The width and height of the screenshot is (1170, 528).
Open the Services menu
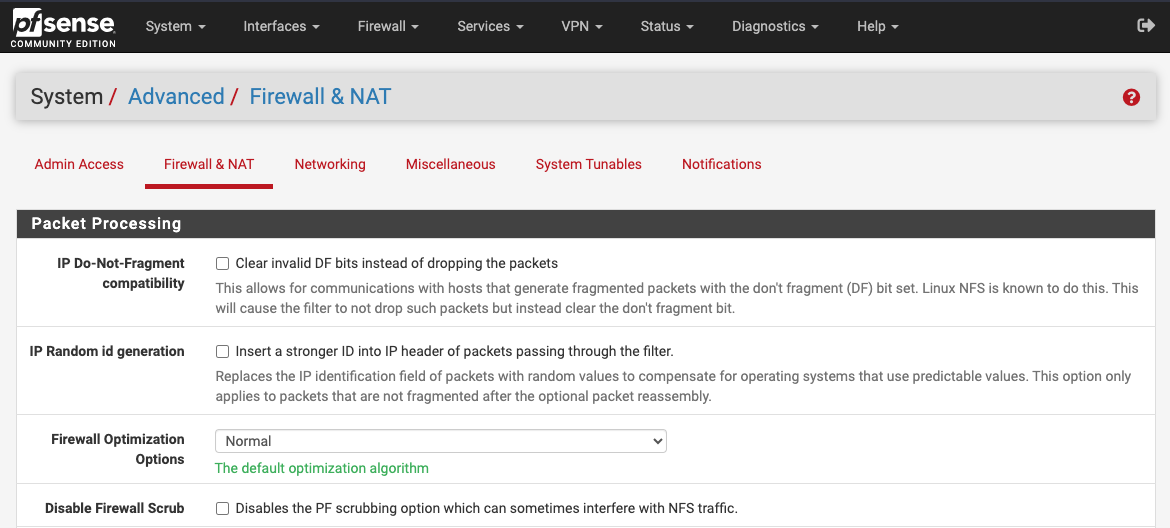(x=490, y=26)
